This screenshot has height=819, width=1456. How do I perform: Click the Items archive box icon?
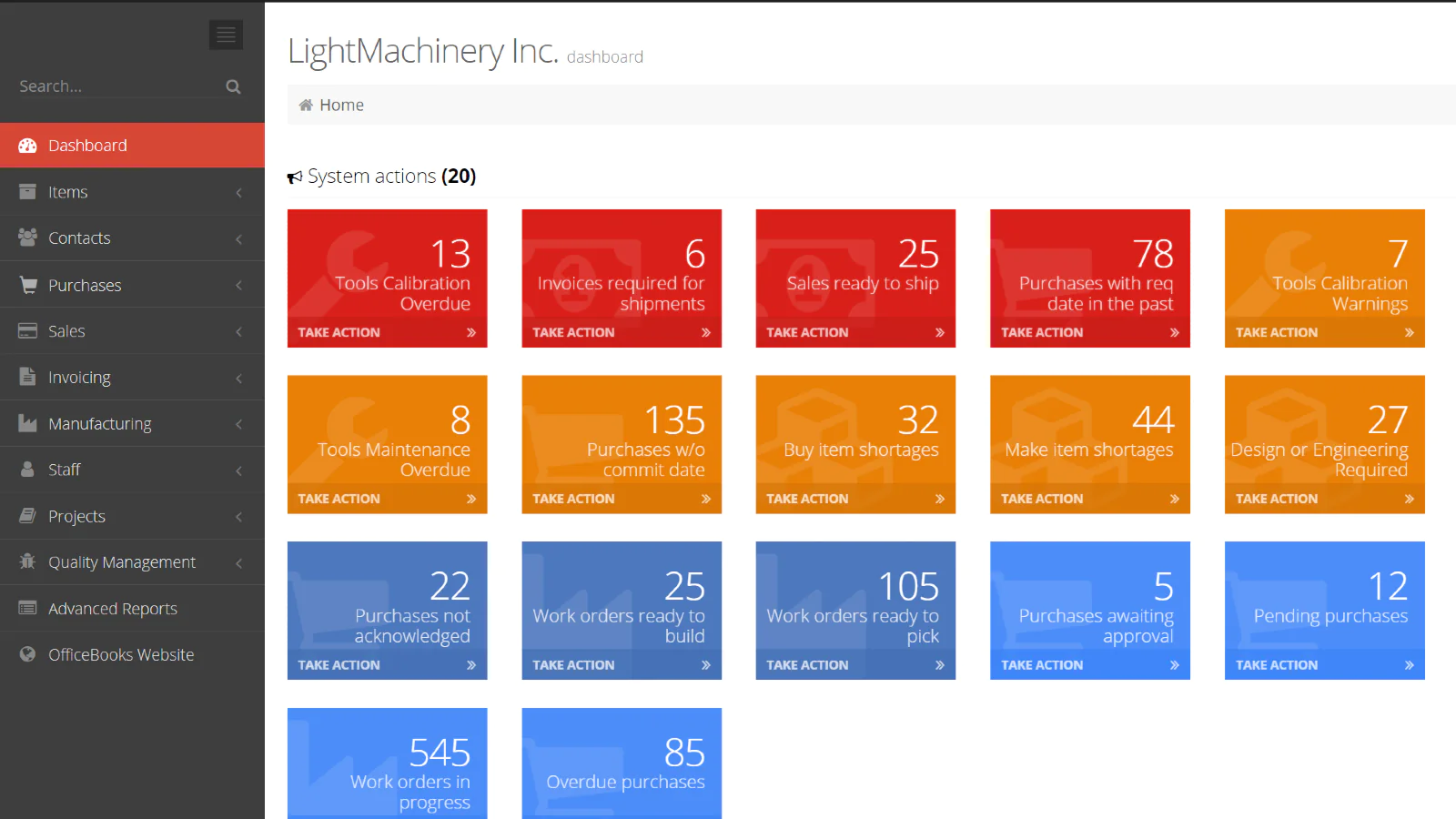click(27, 192)
